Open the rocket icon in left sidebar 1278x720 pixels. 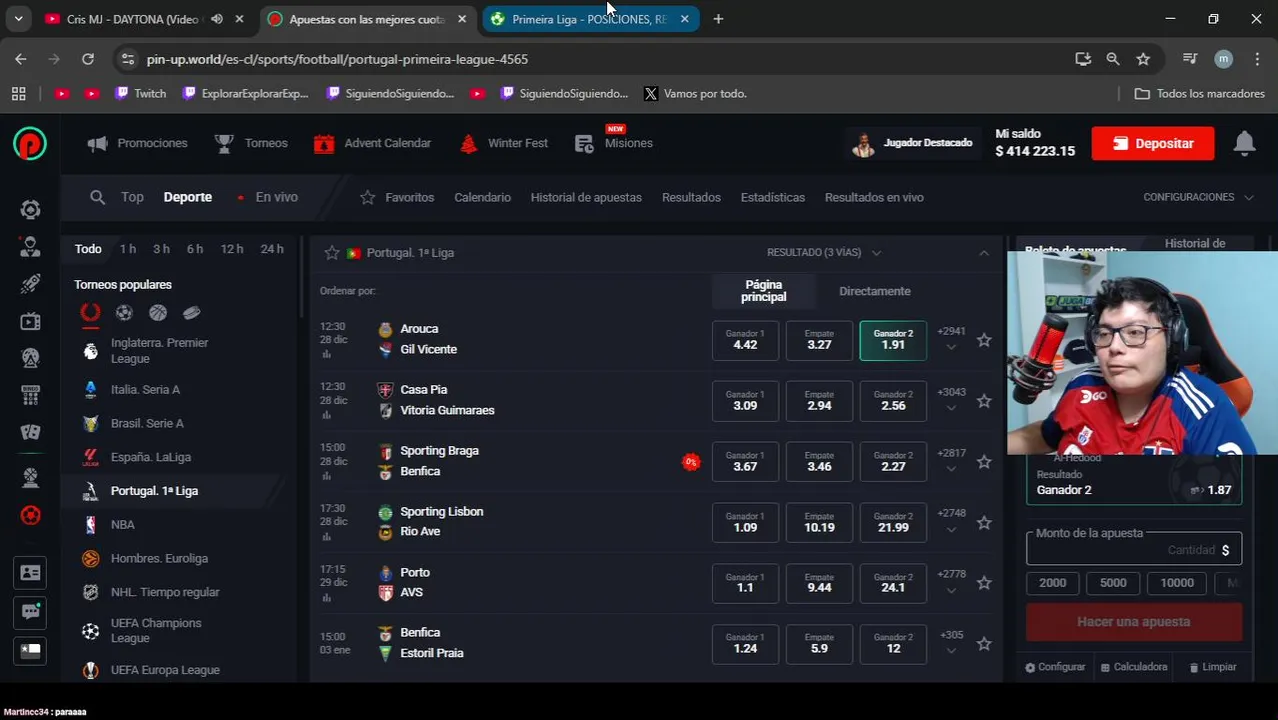point(30,284)
